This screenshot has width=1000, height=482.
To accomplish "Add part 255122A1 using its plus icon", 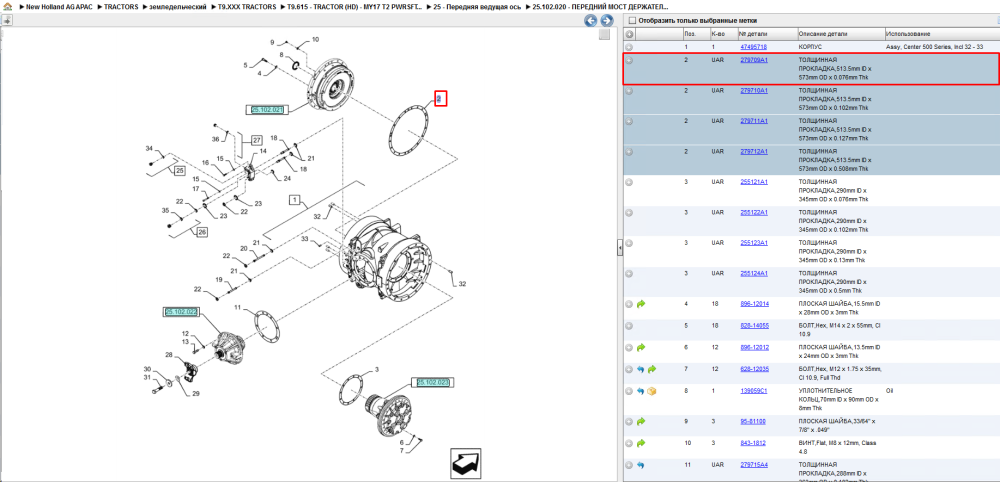I will pyautogui.click(x=629, y=212).
